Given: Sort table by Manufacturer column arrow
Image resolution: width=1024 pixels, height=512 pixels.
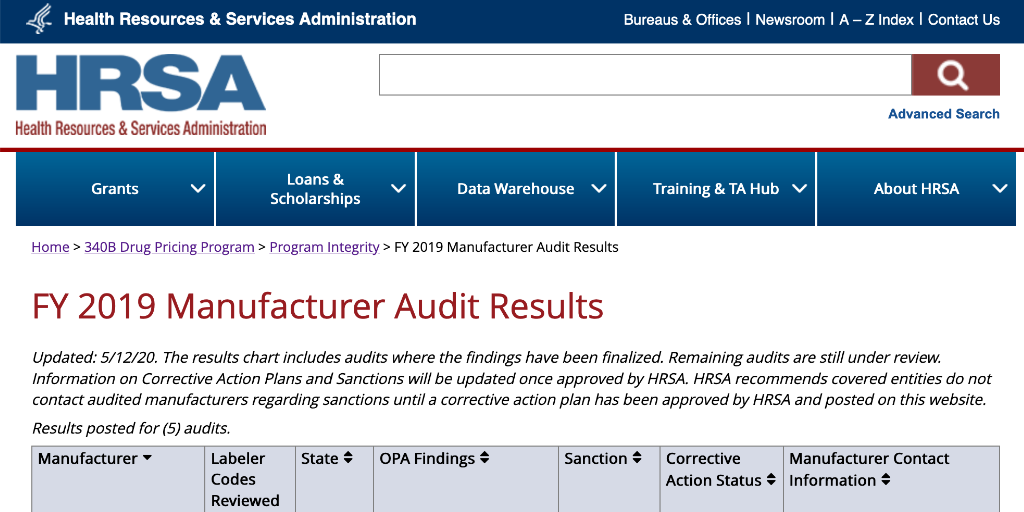Looking at the screenshot, I should [x=148, y=458].
